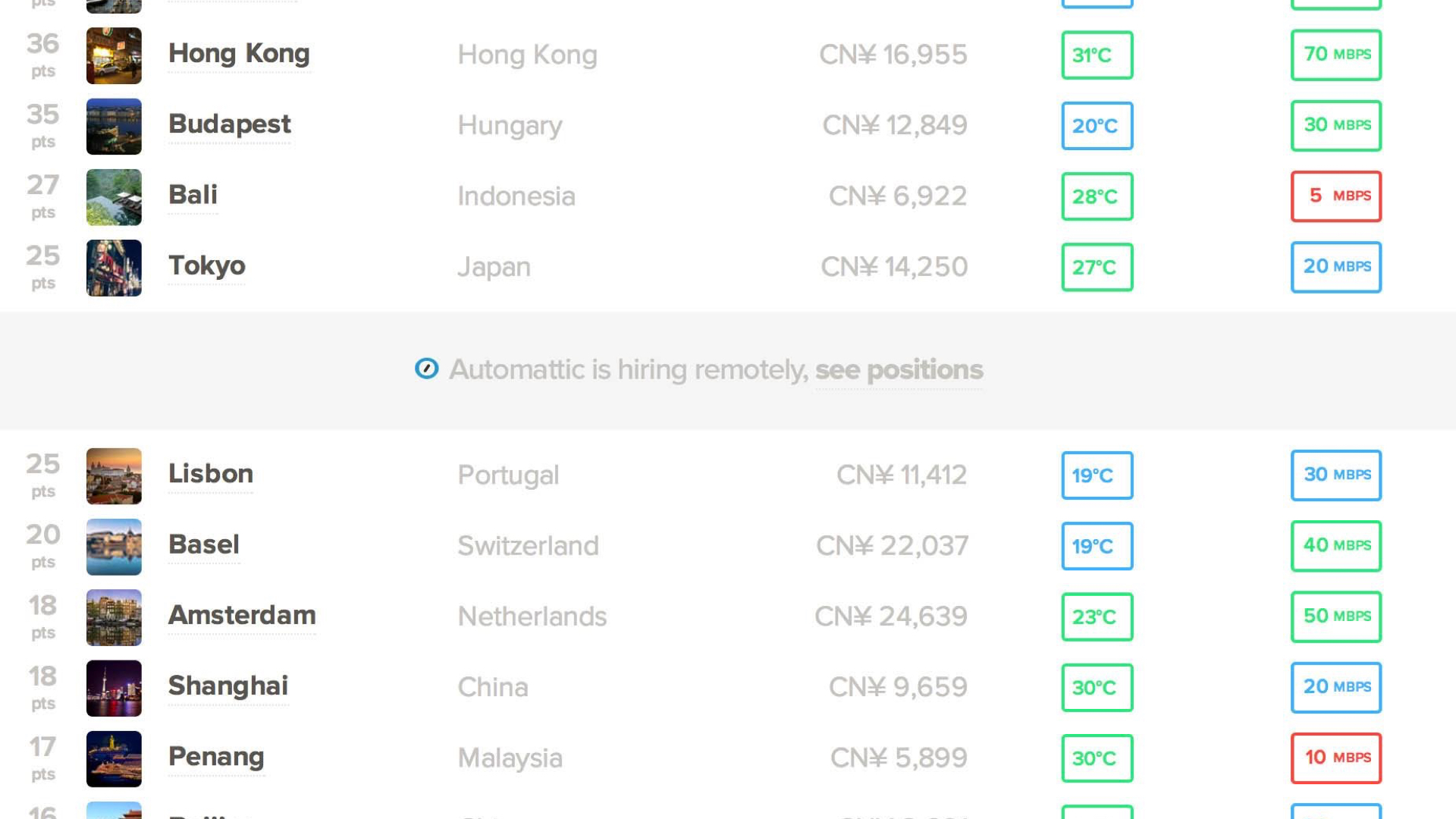Open the Penang city name link
Screen dimensions: 1456x819
click(216, 757)
